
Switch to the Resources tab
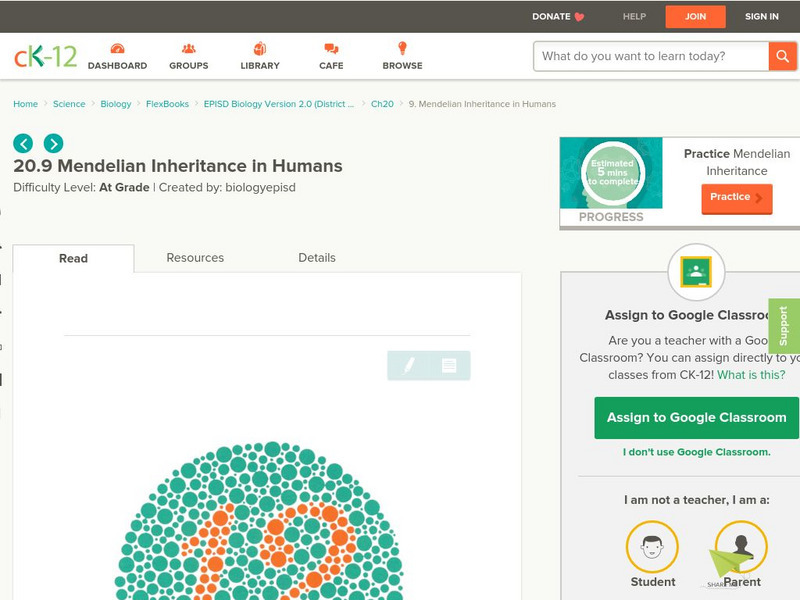(x=195, y=258)
